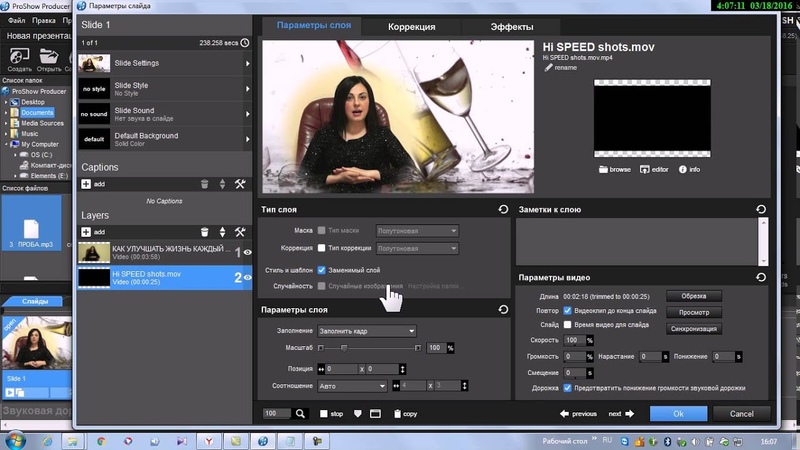This screenshot has width=800, height=450.
Task: Copy settings with copy icon
Action: pos(397,414)
